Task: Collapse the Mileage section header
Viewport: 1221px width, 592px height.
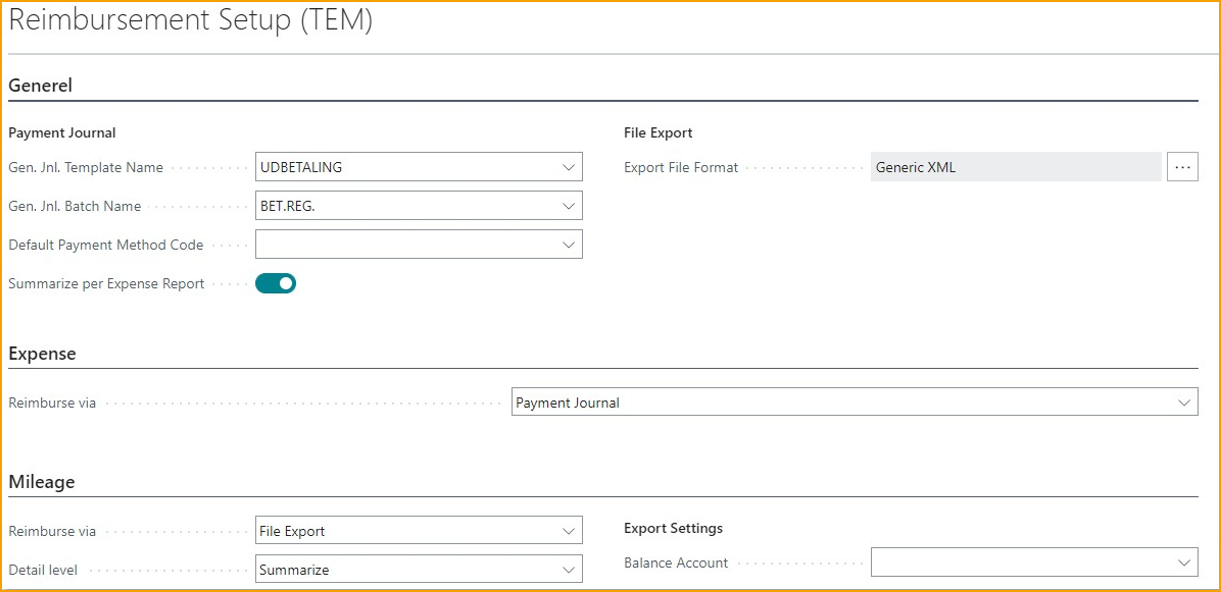Action: pyautogui.click(x=42, y=482)
